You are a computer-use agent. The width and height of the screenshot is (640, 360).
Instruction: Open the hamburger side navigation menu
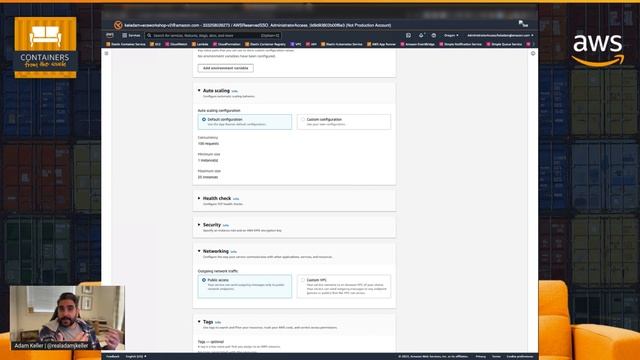click(107, 53)
